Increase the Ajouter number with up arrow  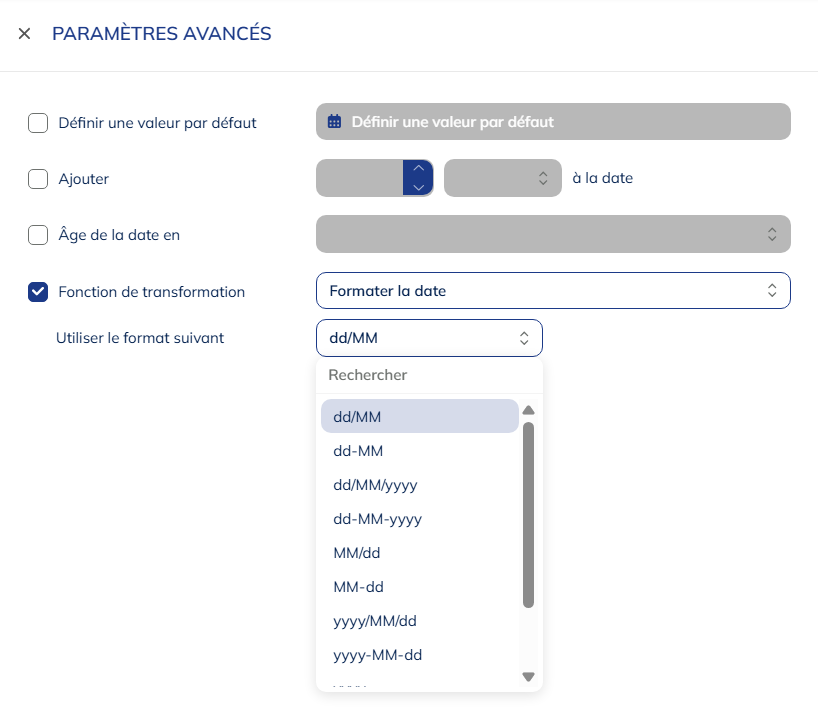(x=418, y=169)
